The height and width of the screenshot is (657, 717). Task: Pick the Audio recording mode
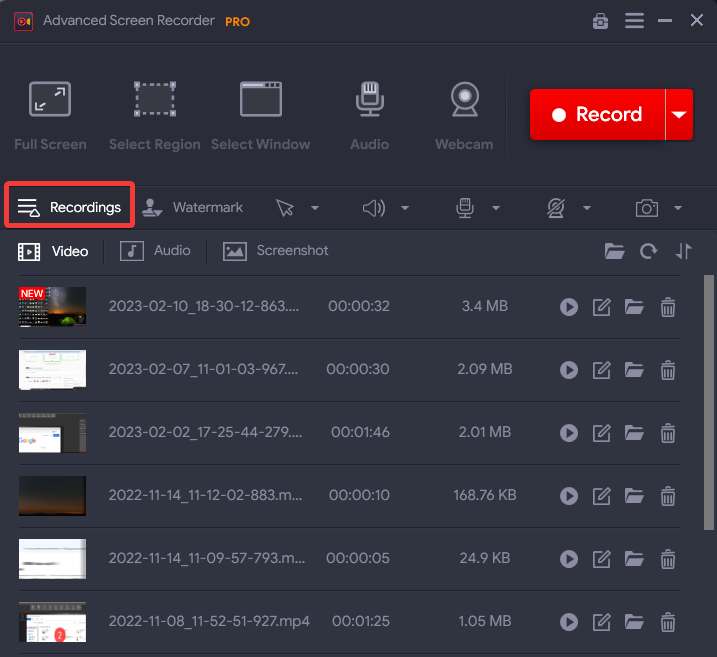coord(369,116)
